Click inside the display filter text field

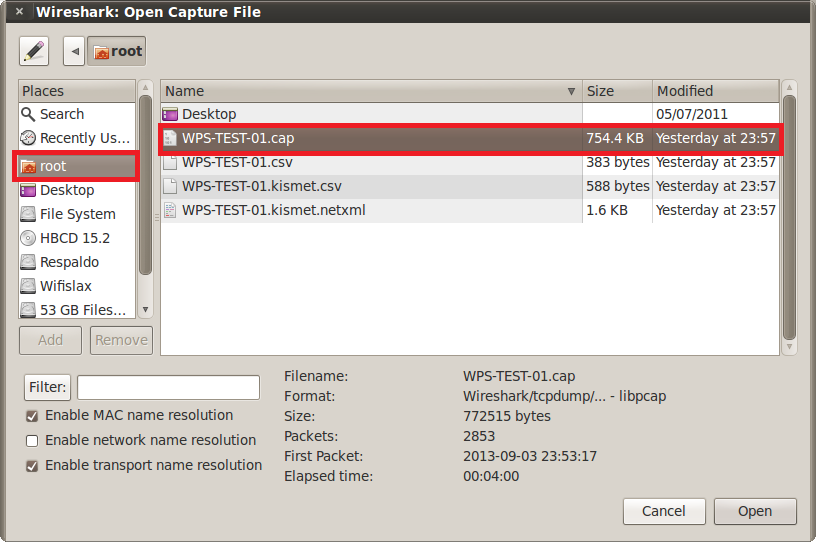coord(169,387)
